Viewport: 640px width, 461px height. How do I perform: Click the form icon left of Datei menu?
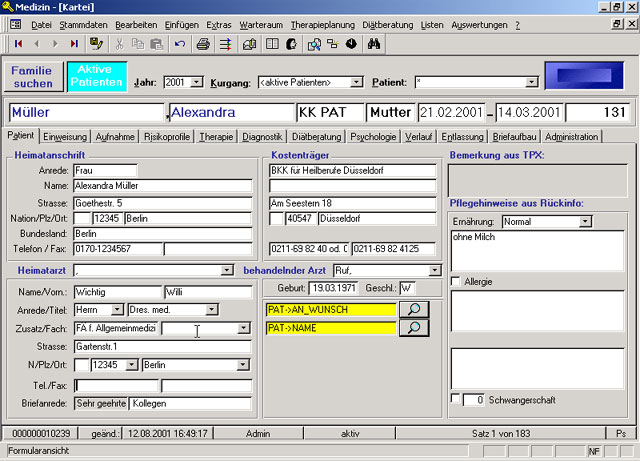click(x=16, y=24)
